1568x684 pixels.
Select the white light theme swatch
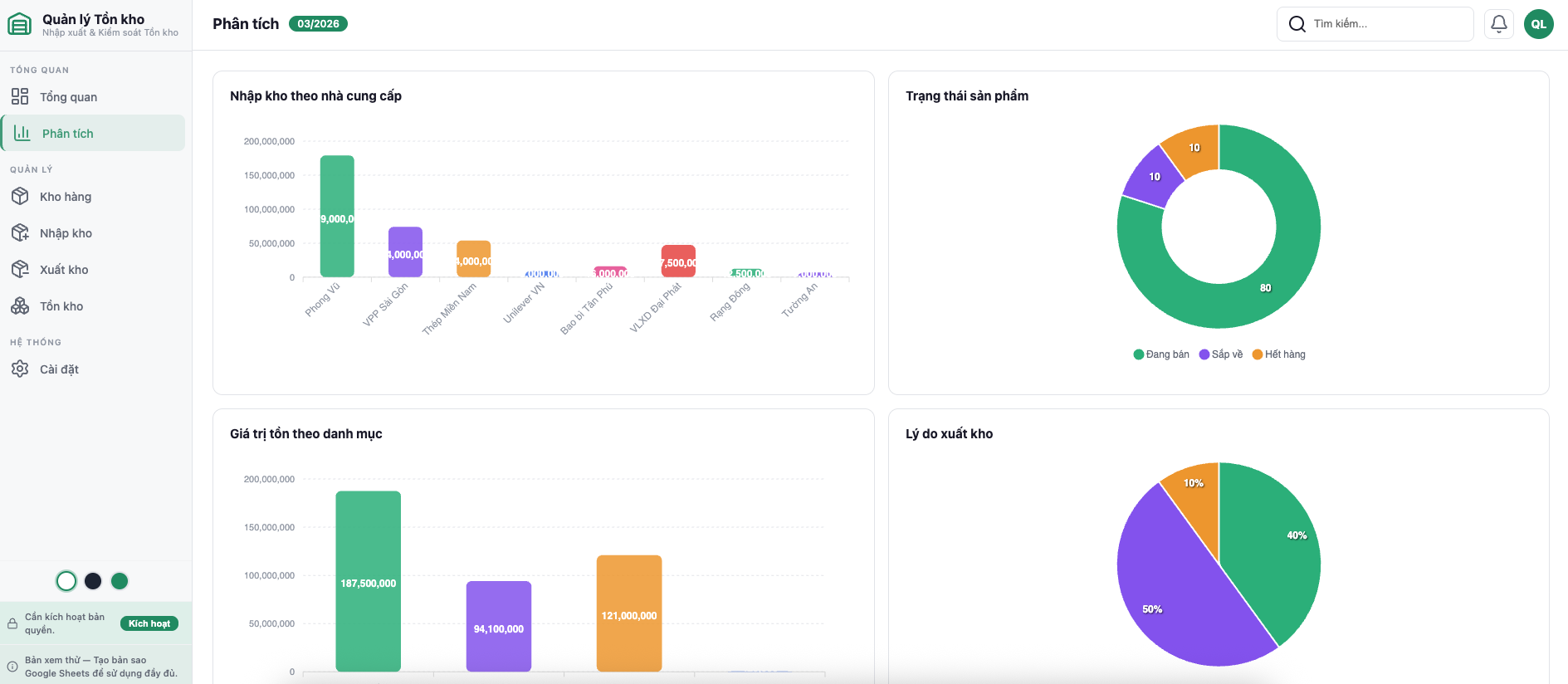coord(66,581)
